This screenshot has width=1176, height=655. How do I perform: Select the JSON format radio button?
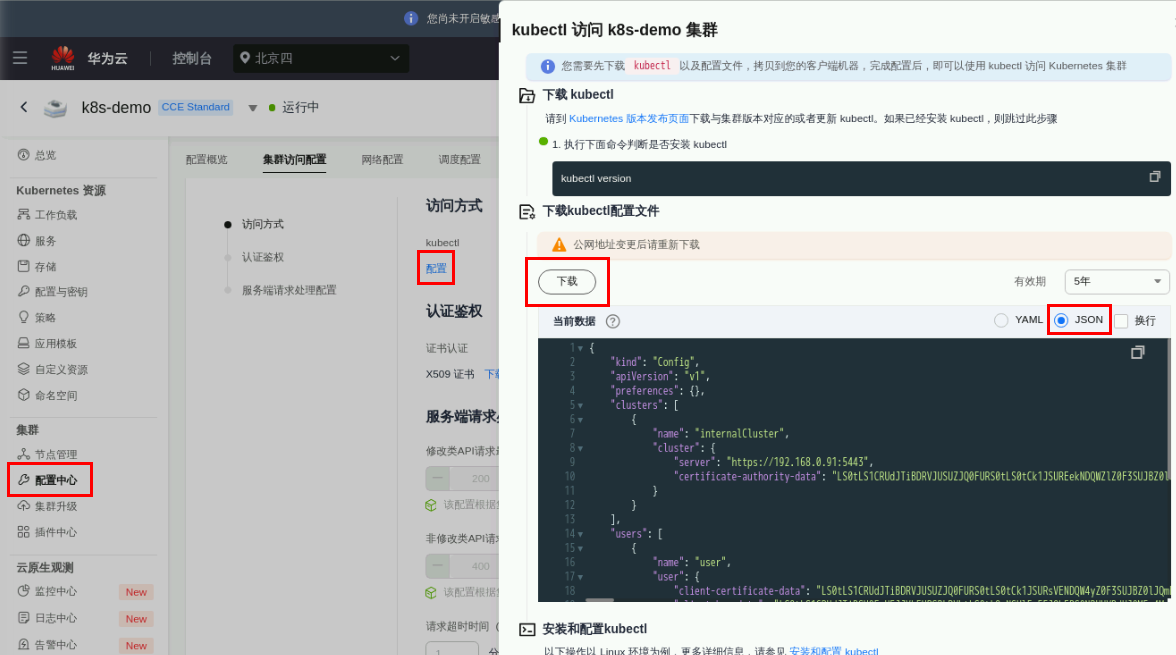pyautogui.click(x=1061, y=320)
